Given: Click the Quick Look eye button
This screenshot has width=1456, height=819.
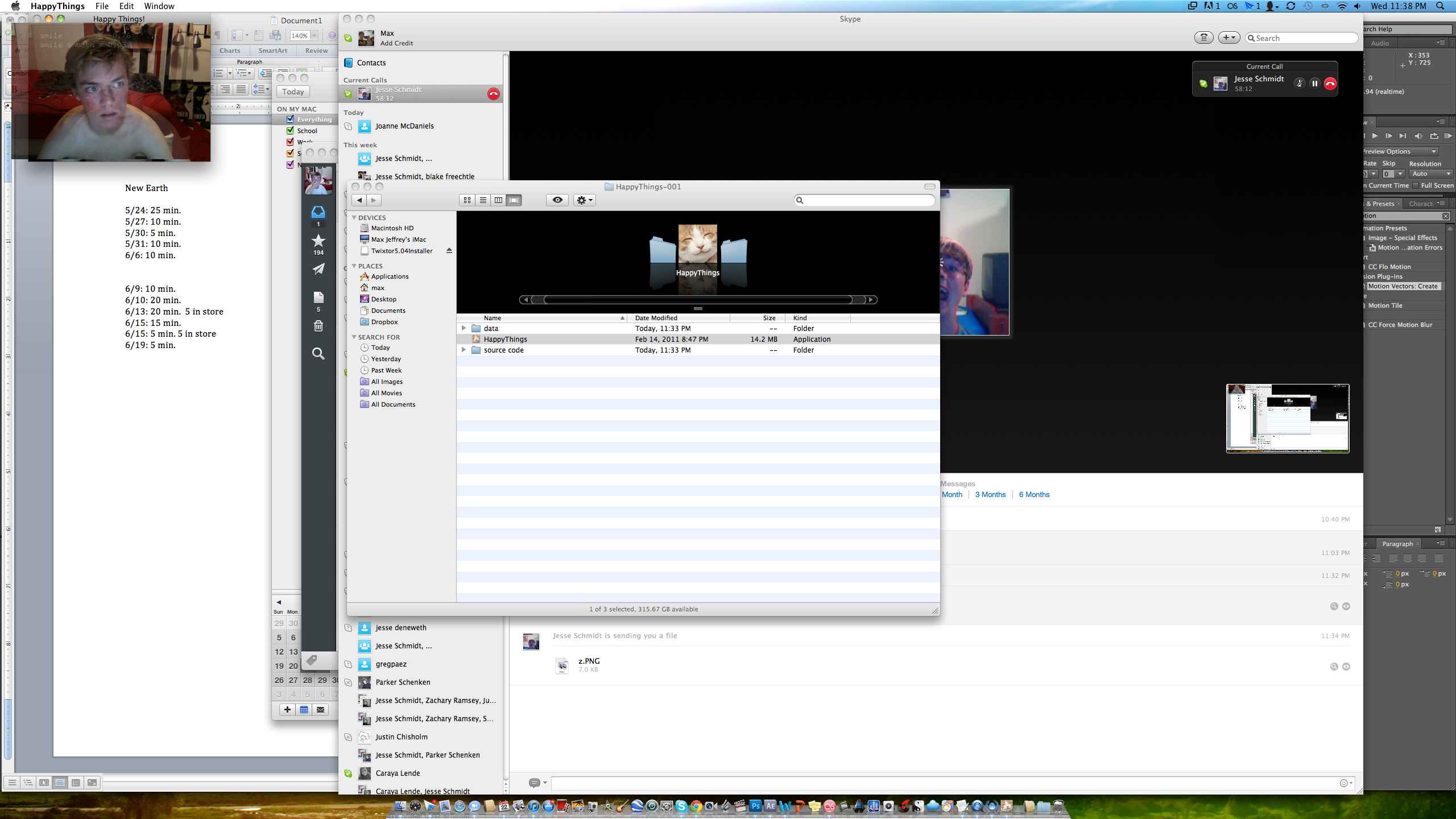Looking at the screenshot, I should [x=557, y=200].
